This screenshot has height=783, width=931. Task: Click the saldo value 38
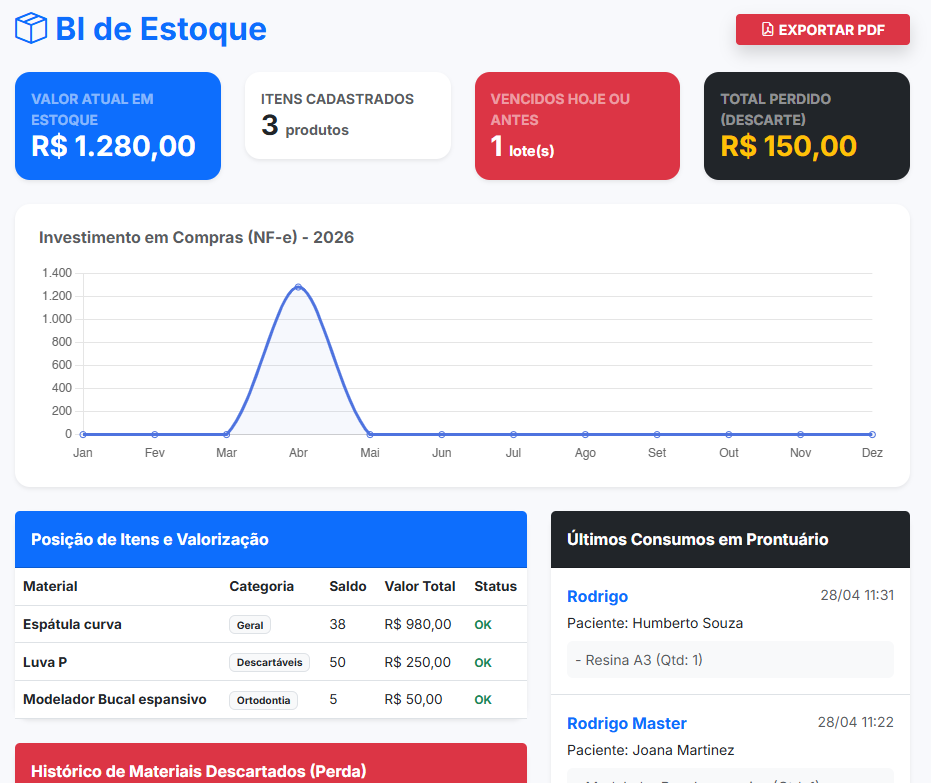pyautogui.click(x=338, y=625)
